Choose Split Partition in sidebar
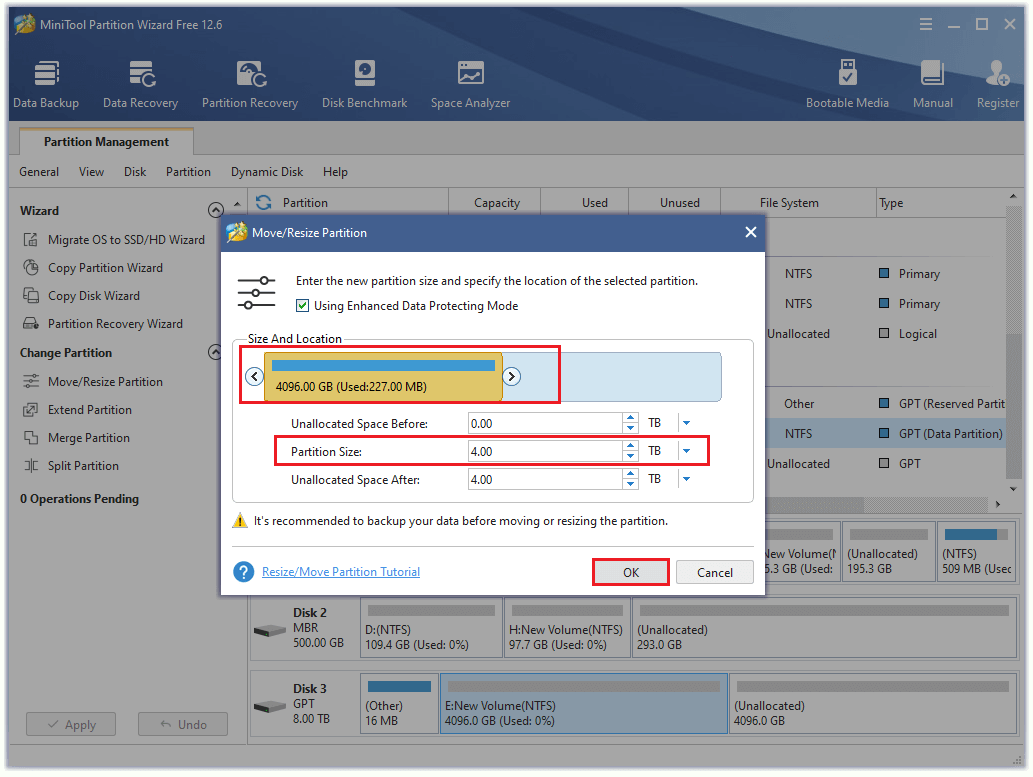The image size is (1033, 777). tap(71, 466)
